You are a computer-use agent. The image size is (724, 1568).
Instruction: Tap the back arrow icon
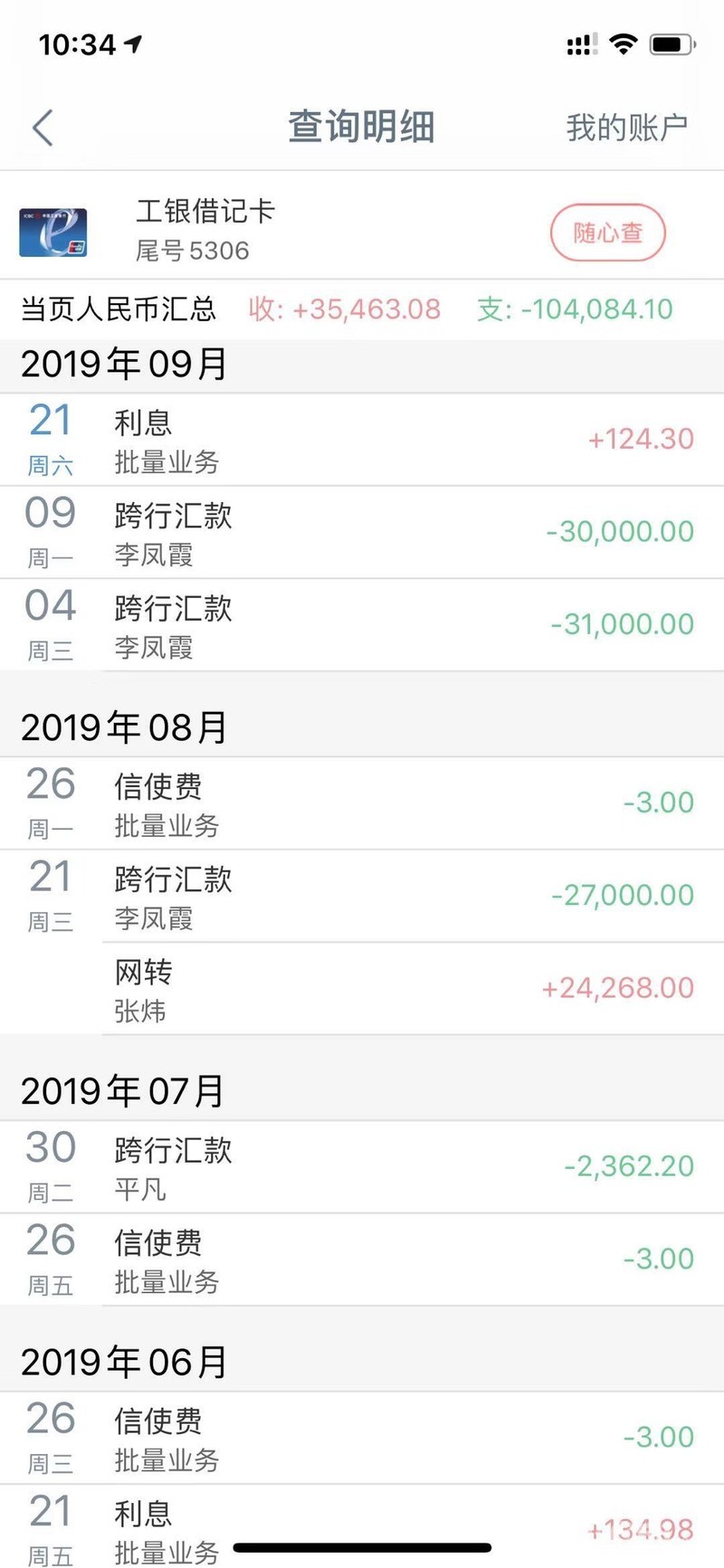tap(43, 128)
